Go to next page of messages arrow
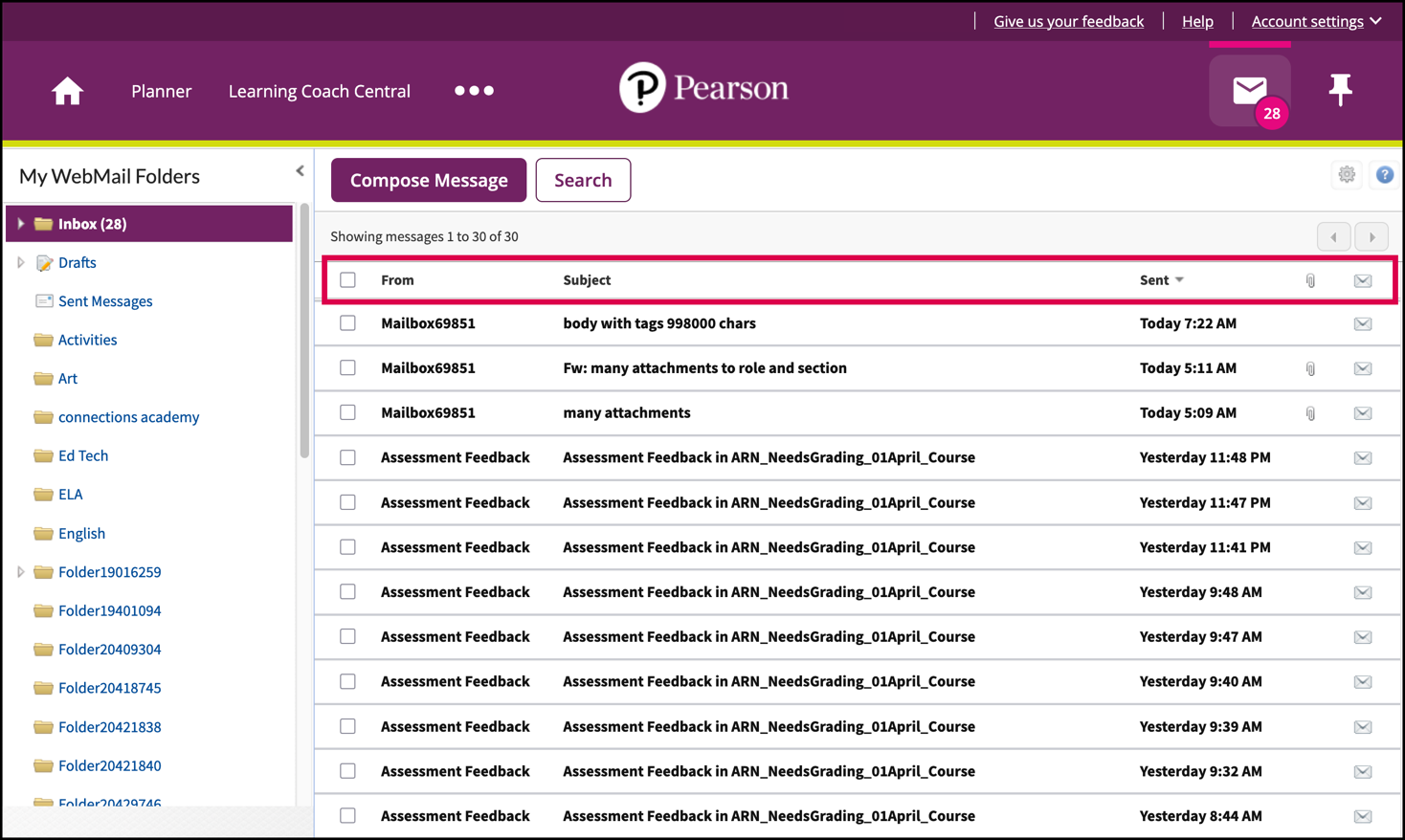Viewport: 1405px width, 840px height. pos(1372,237)
